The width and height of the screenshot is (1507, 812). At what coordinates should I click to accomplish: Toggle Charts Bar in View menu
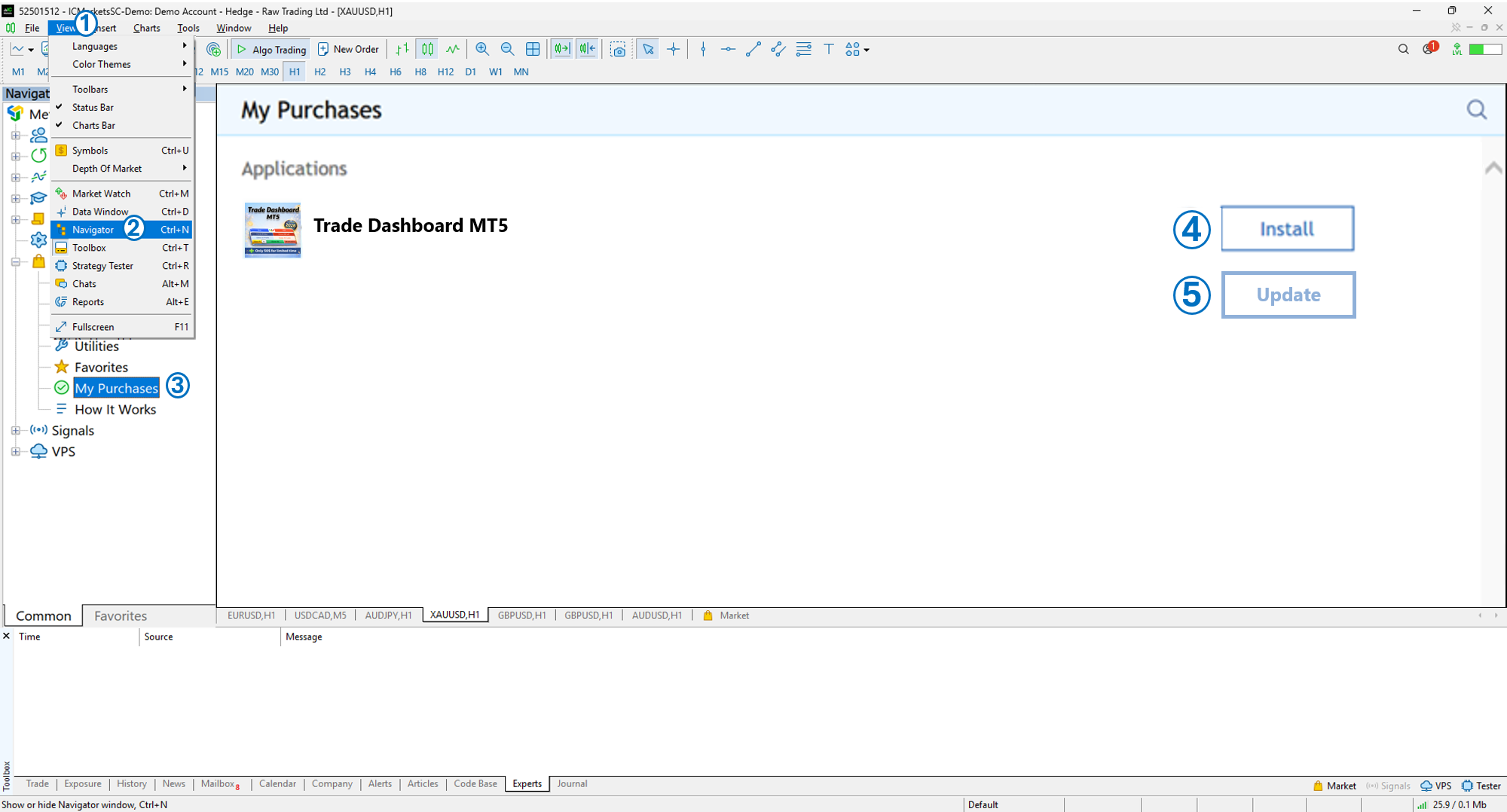121,125
